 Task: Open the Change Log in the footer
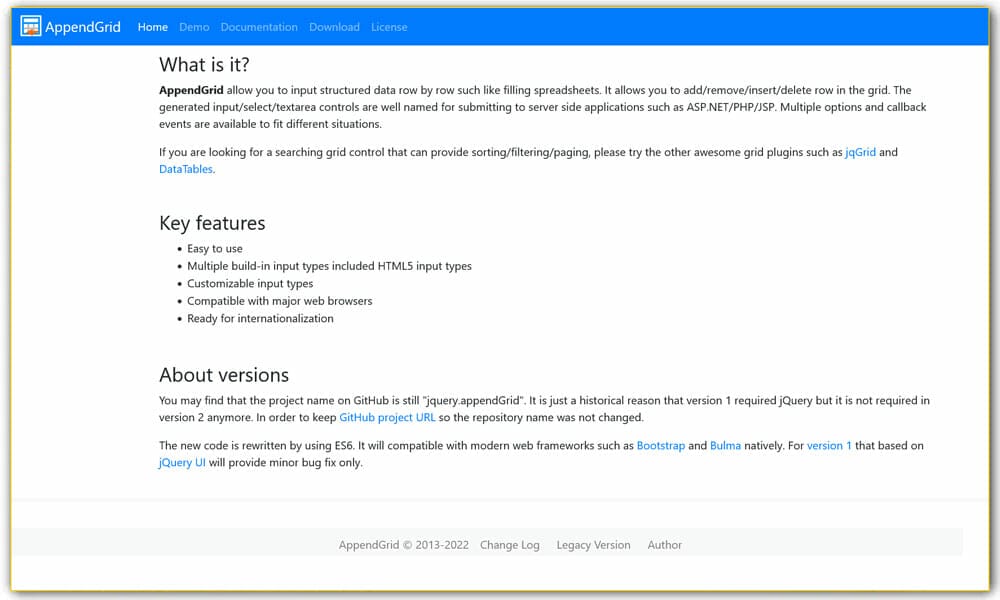click(x=510, y=545)
